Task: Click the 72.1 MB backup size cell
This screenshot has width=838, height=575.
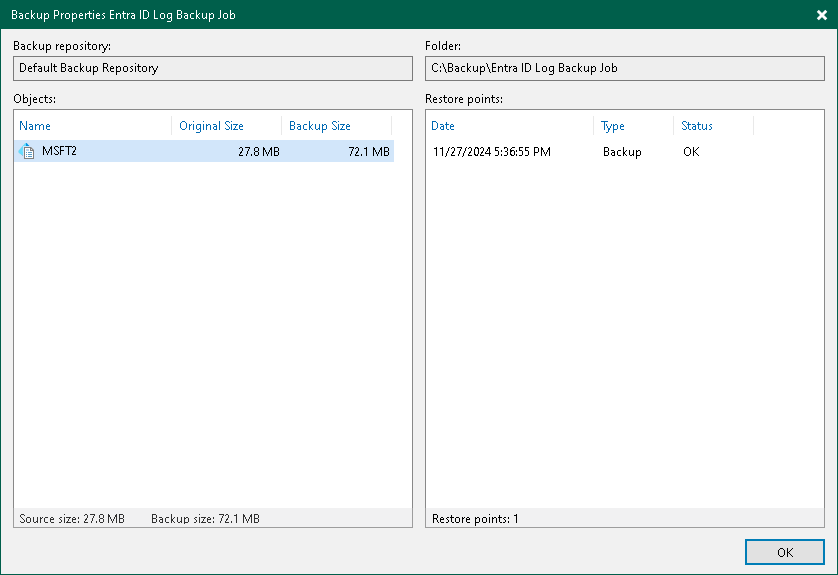Action: 369,152
